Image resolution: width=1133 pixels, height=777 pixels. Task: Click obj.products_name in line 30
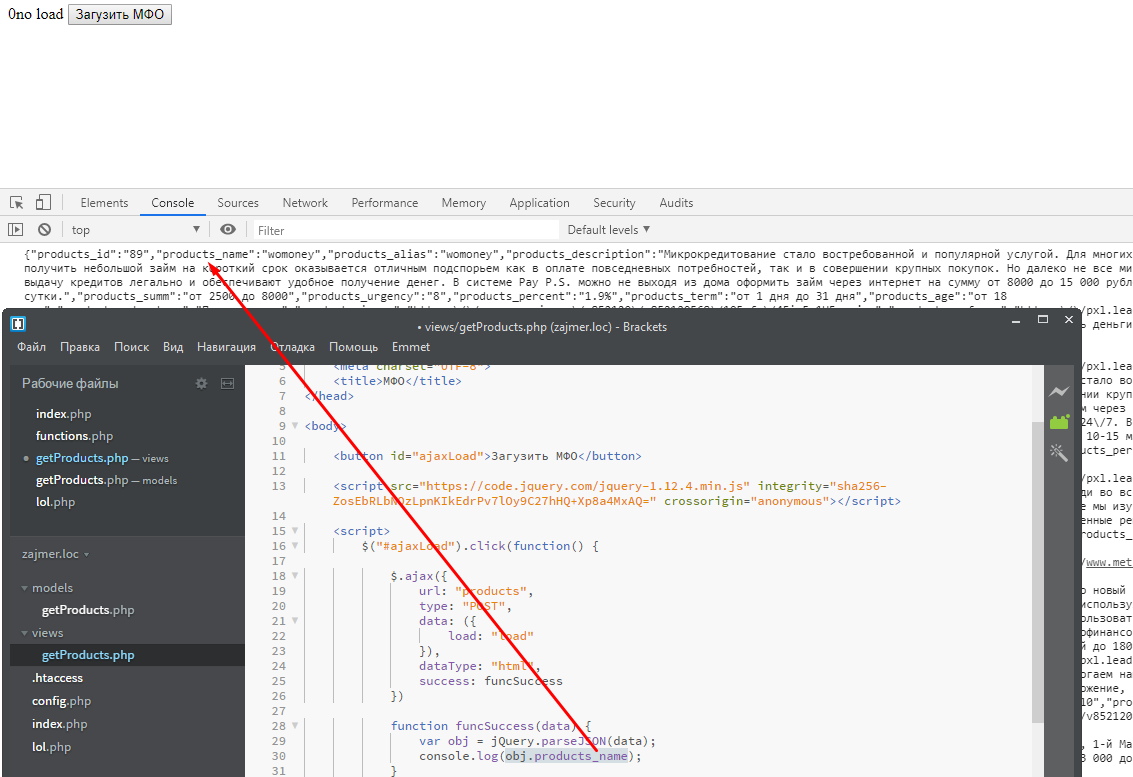[566, 756]
